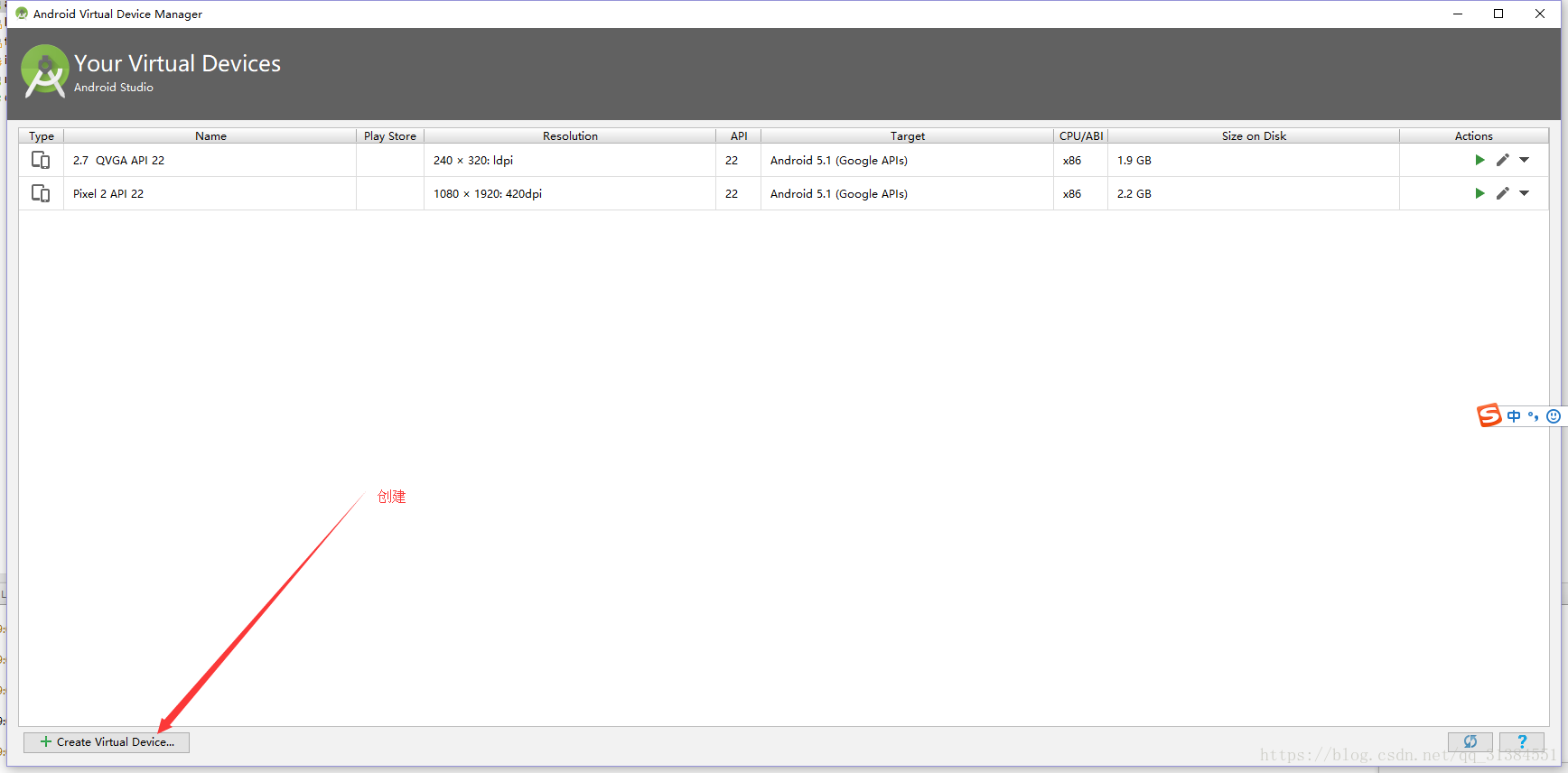Sort by Resolution column header
This screenshot has width=1568, height=773.
pyautogui.click(x=570, y=135)
